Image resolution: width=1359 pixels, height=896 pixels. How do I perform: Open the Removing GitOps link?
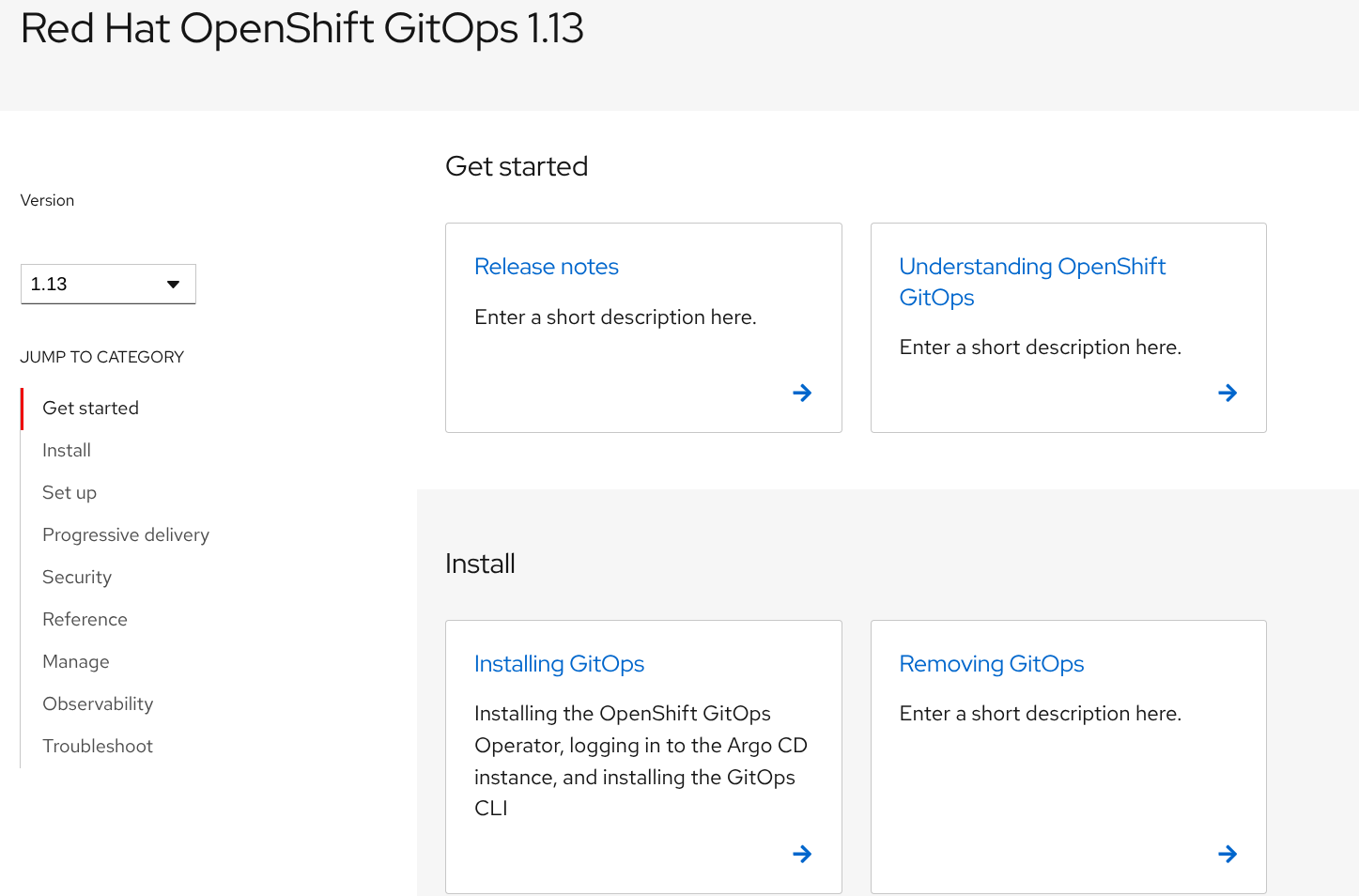click(991, 664)
